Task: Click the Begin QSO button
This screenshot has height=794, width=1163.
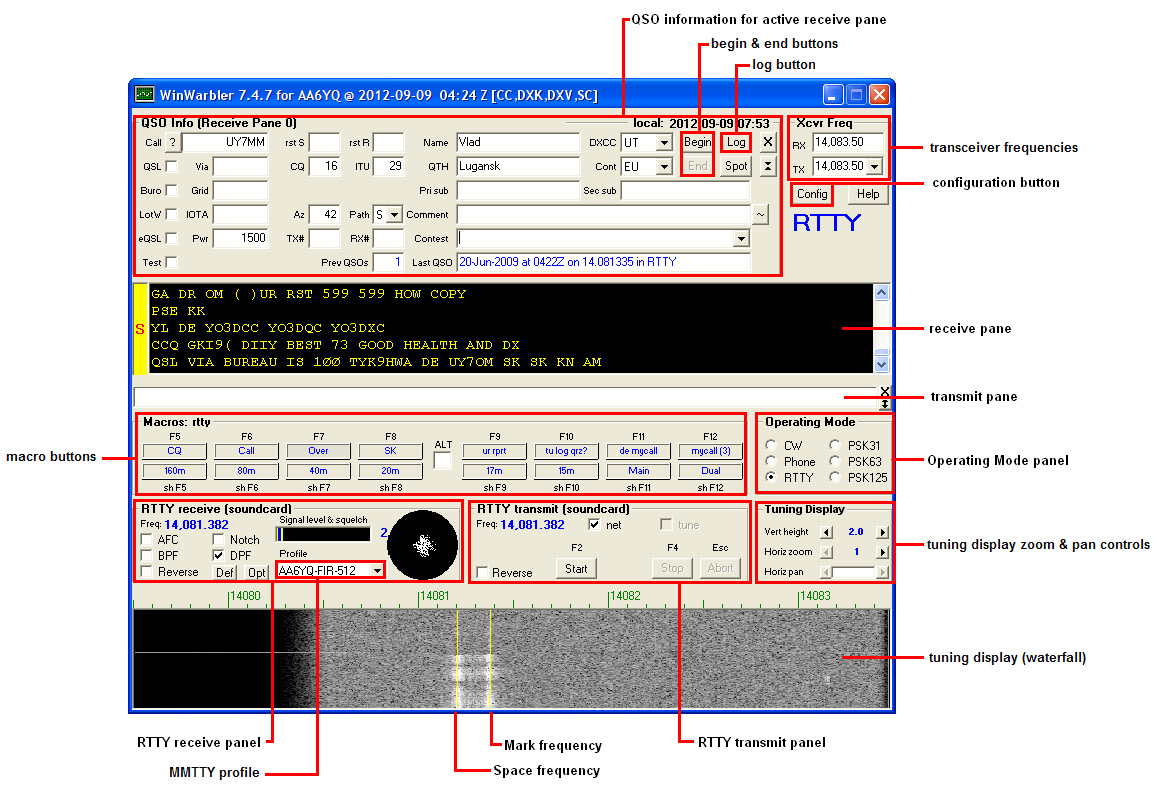Action: 697,142
